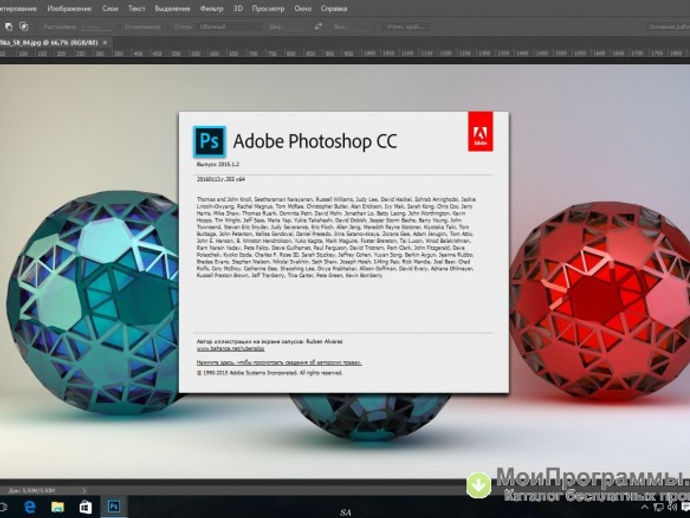Select the jpg document tab at 66.7%
Screen dimensions: 690x518
click(49, 43)
